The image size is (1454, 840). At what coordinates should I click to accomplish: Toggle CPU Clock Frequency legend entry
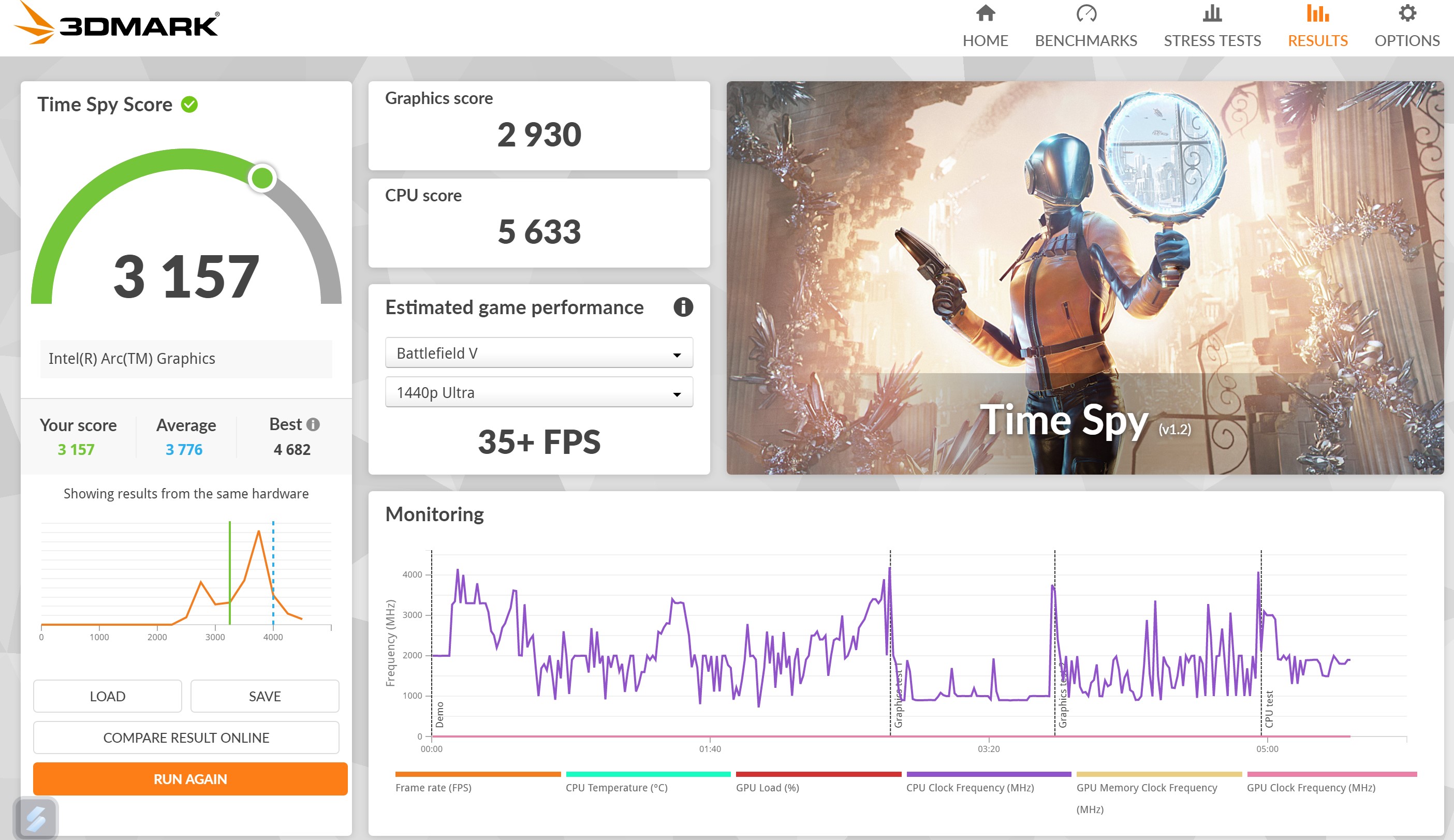[x=970, y=788]
